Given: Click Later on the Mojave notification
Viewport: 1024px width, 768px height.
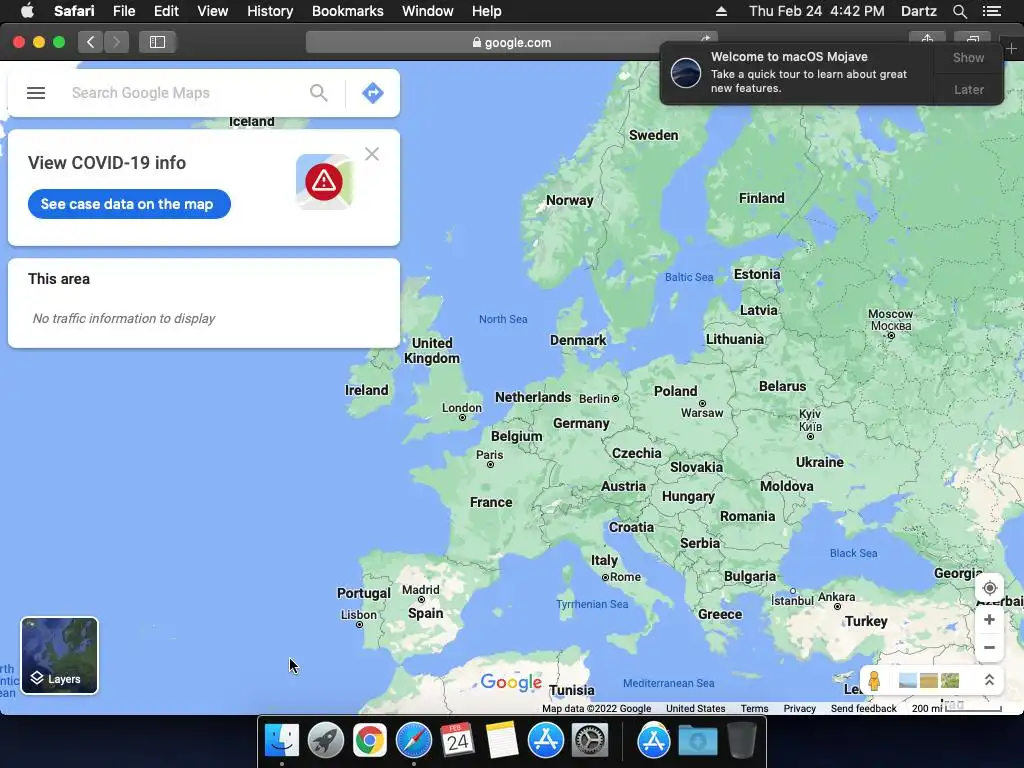Looking at the screenshot, I should (x=968, y=89).
